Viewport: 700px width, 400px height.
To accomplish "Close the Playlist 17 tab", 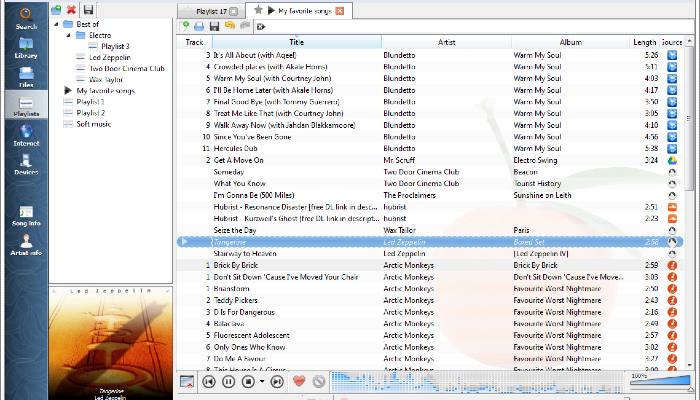I will click(x=233, y=11).
